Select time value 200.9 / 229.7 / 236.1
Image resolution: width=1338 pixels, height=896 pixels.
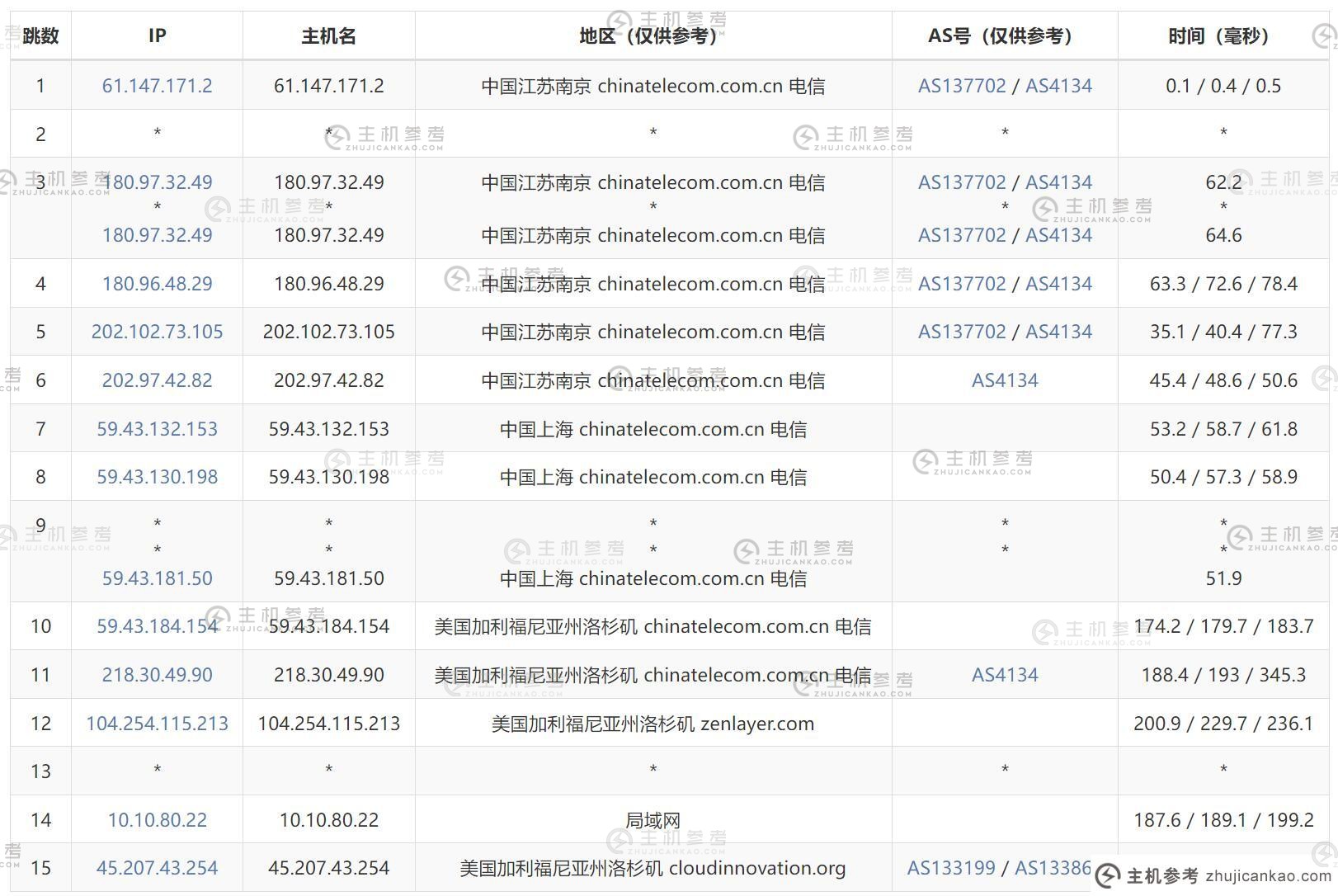click(1223, 724)
